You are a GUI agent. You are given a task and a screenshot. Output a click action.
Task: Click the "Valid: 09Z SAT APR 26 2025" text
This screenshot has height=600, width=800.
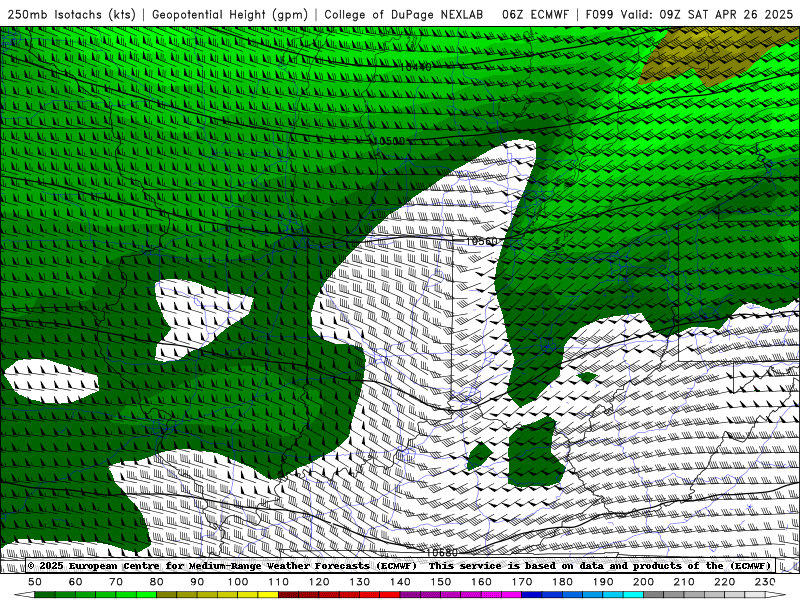point(707,14)
